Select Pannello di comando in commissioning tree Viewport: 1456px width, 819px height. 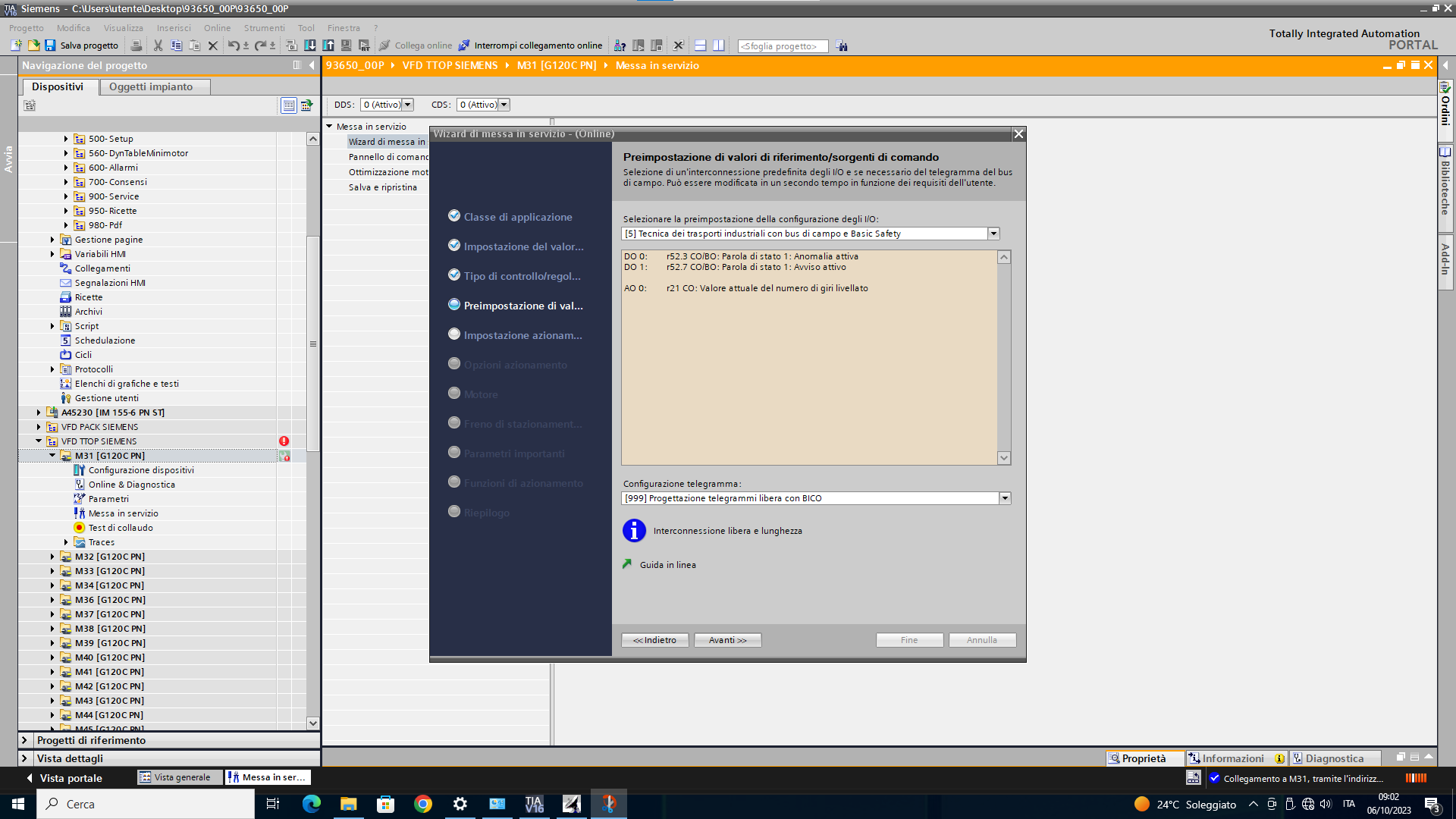point(388,157)
